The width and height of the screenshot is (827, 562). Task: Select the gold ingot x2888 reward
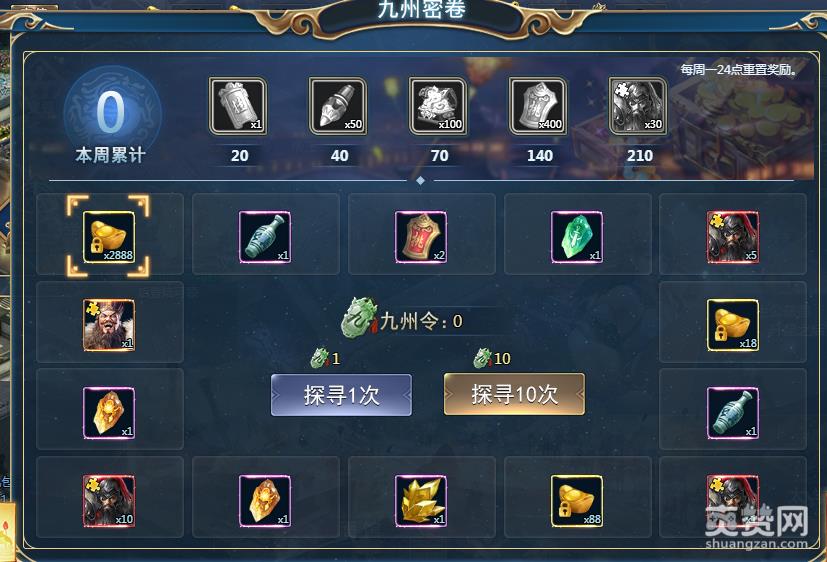(x=109, y=237)
